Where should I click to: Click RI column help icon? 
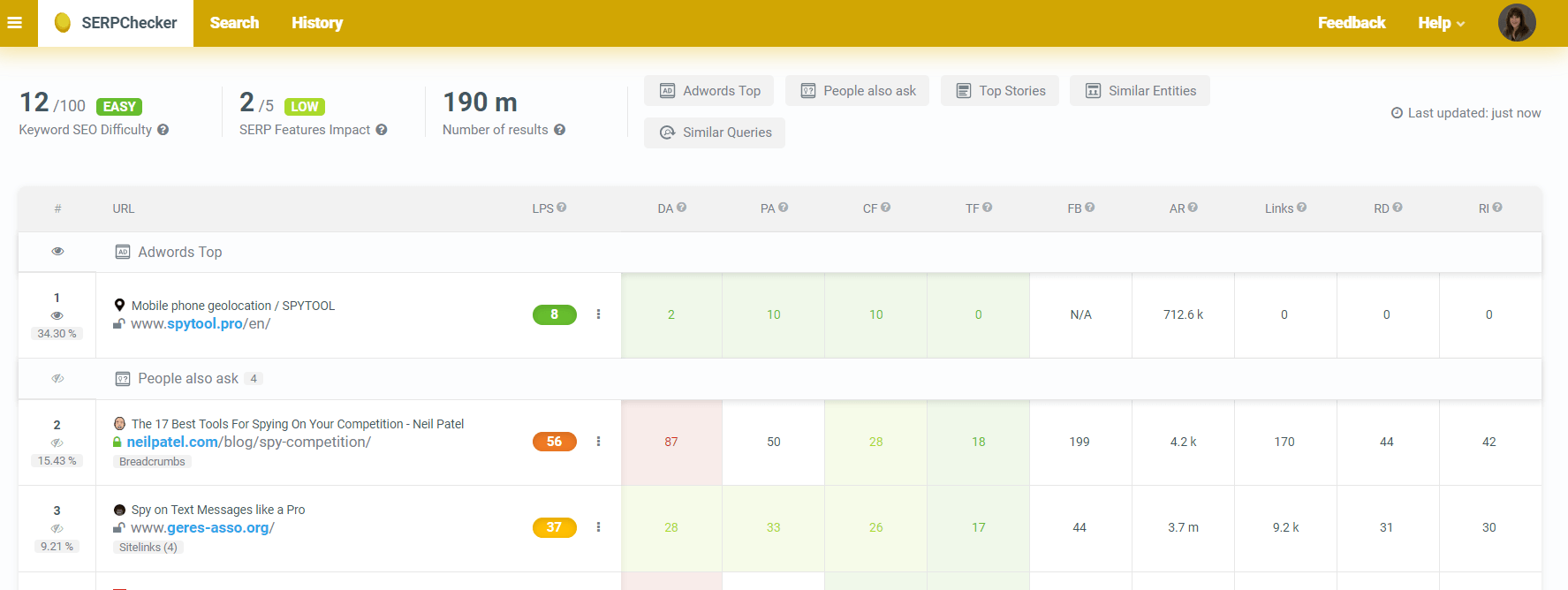pyautogui.click(x=1497, y=208)
